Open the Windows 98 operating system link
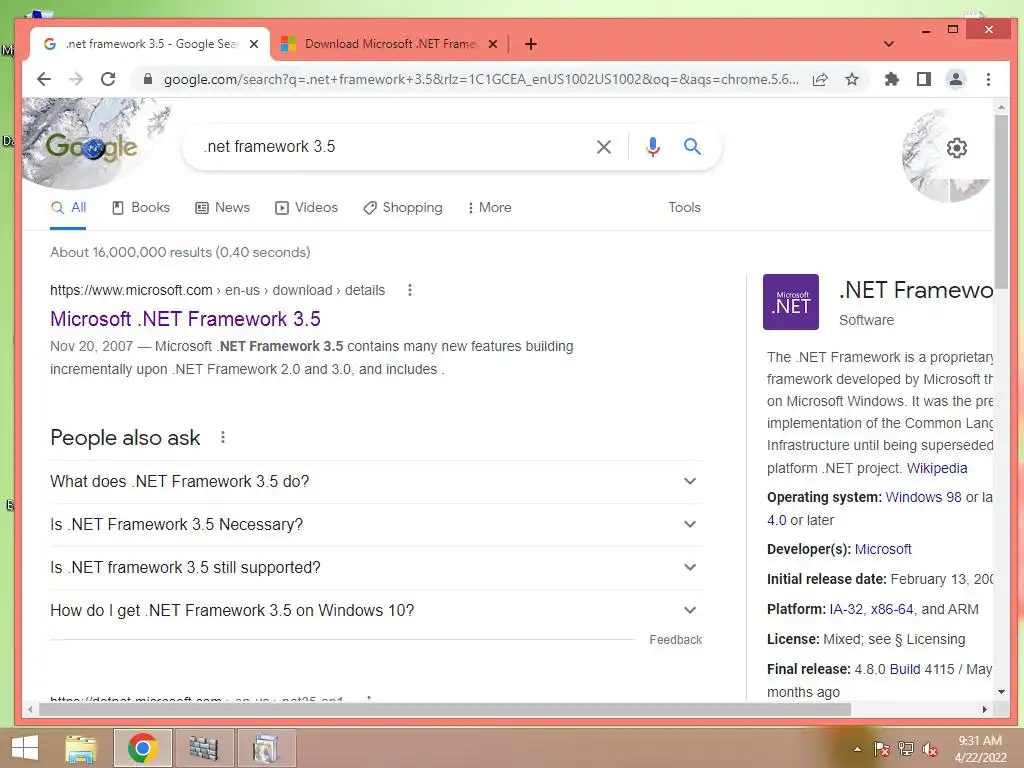Image resolution: width=1024 pixels, height=768 pixels. pos(923,497)
